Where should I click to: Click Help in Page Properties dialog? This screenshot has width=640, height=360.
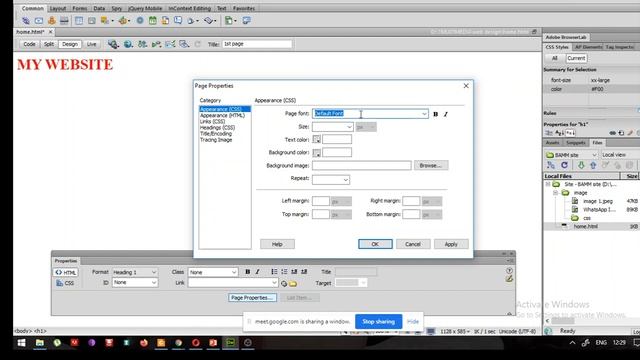coord(277,244)
